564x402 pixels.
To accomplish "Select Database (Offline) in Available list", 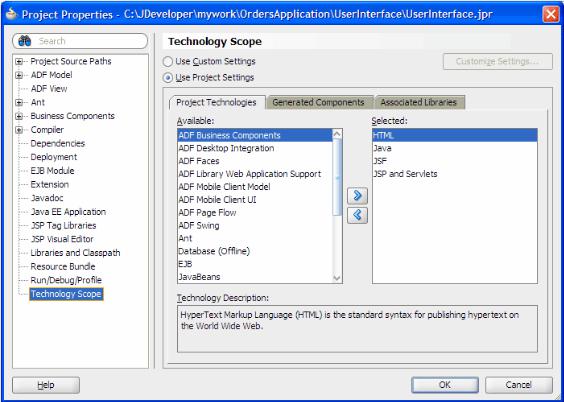I will [255, 251].
